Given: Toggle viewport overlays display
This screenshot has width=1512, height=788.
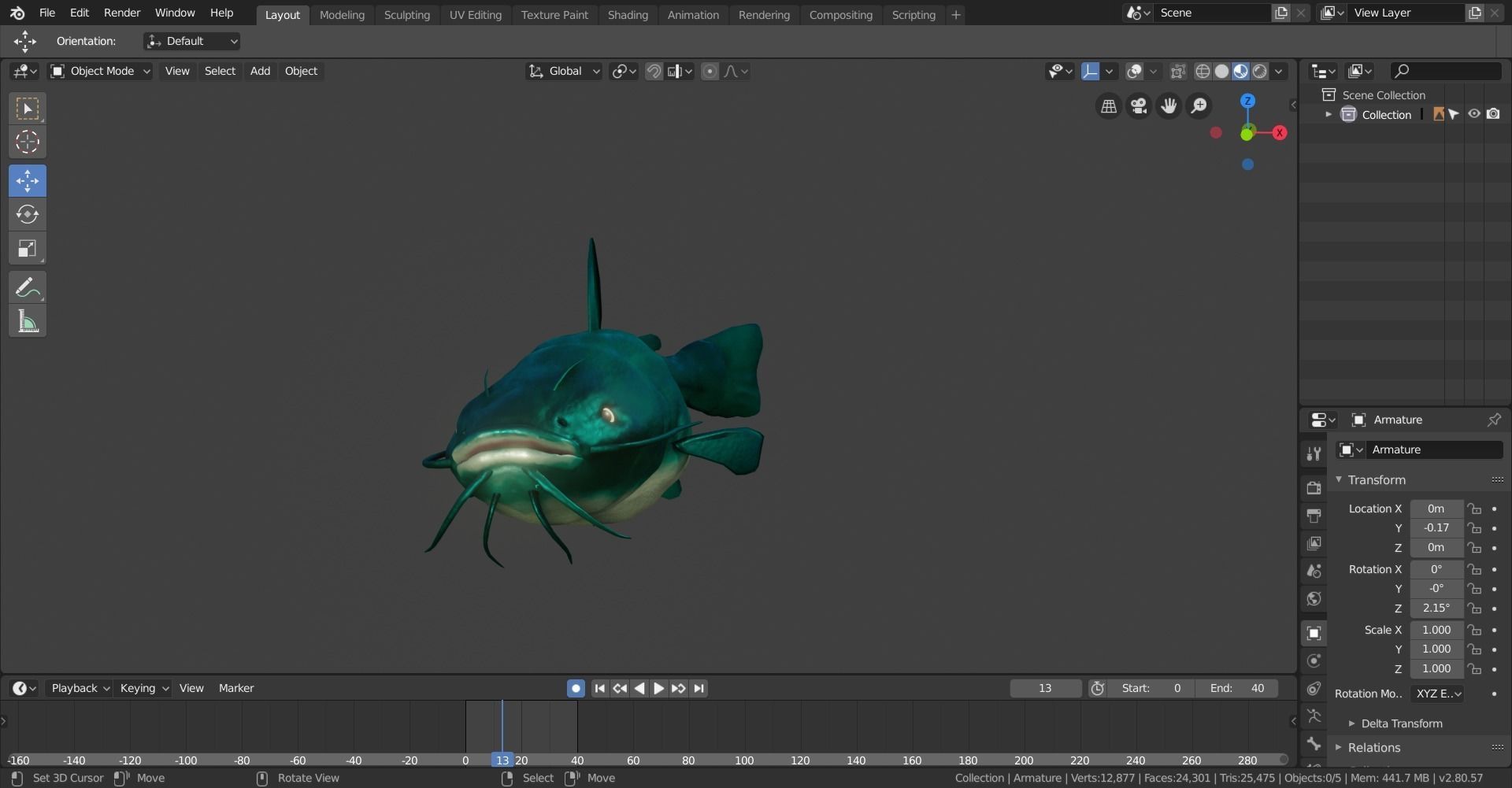Looking at the screenshot, I should click(x=1135, y=72).
